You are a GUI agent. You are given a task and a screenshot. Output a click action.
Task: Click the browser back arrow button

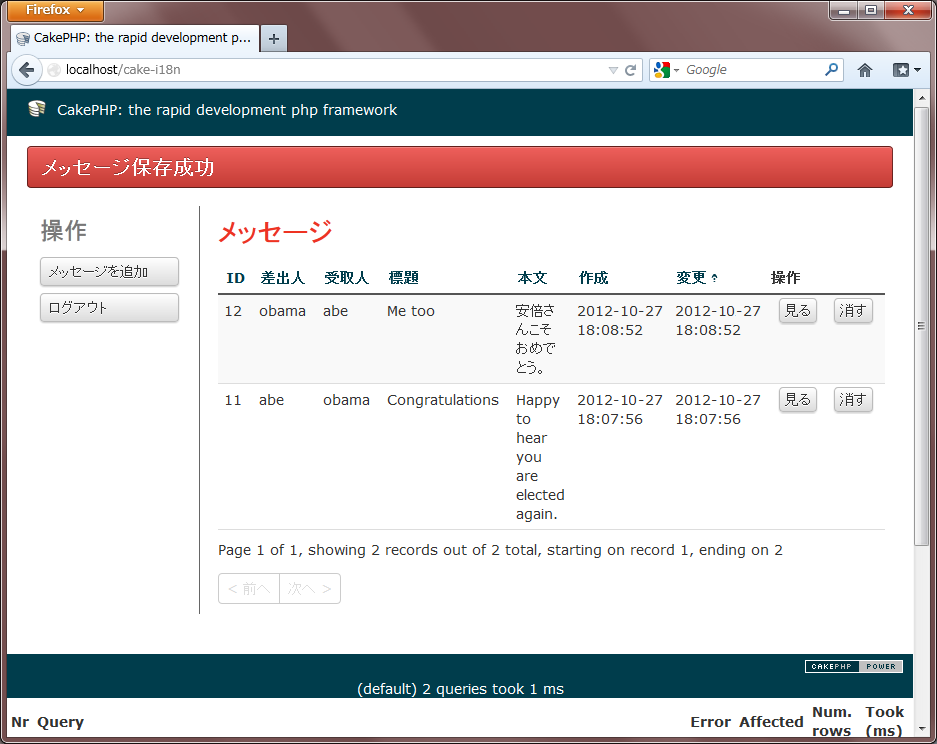click(26, 70)
